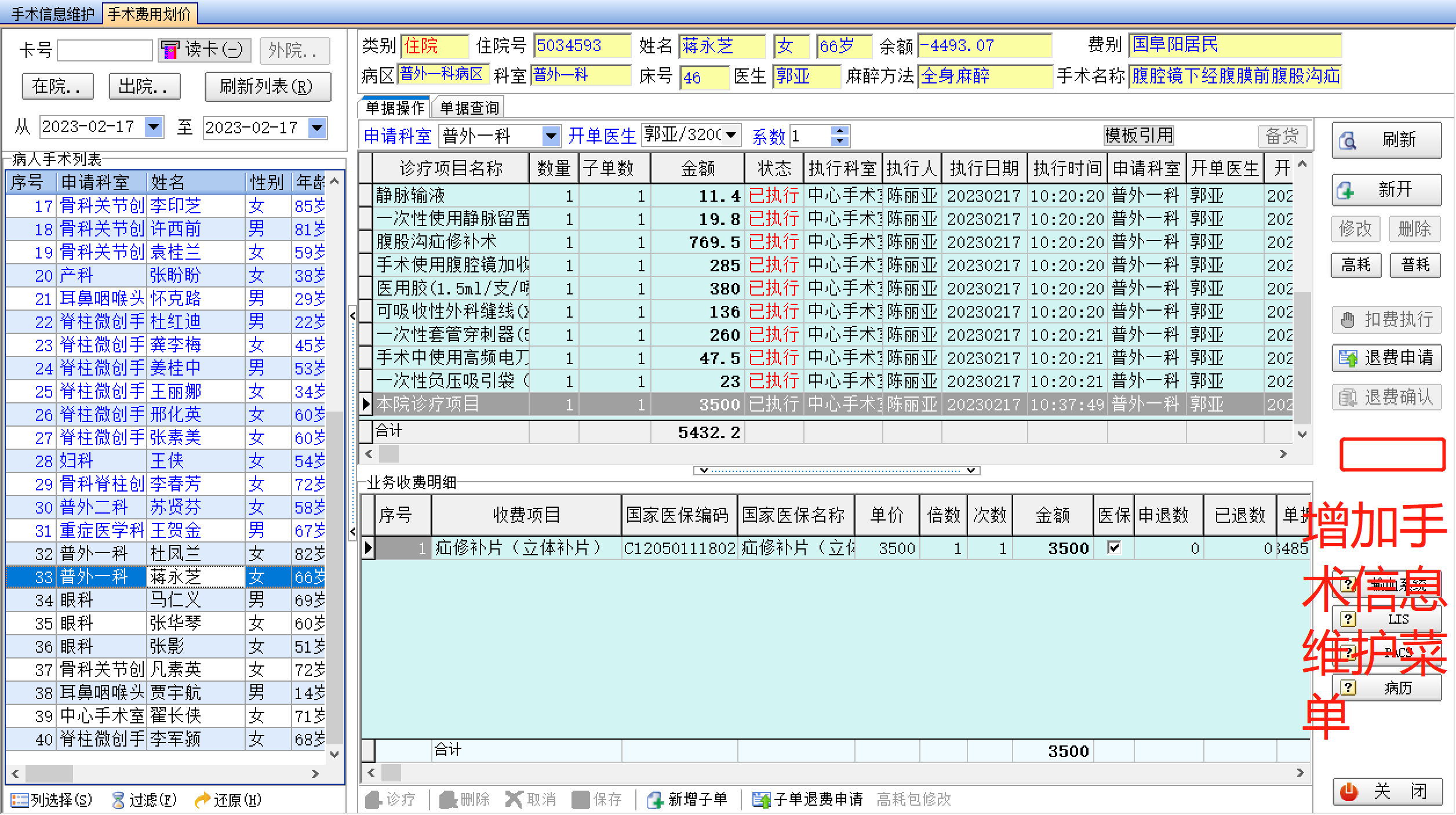Image resolution: width=1456 pixels, height=815 pixels.
Task: Switch to the 单据查询 tab
Action: pos(469,108)
